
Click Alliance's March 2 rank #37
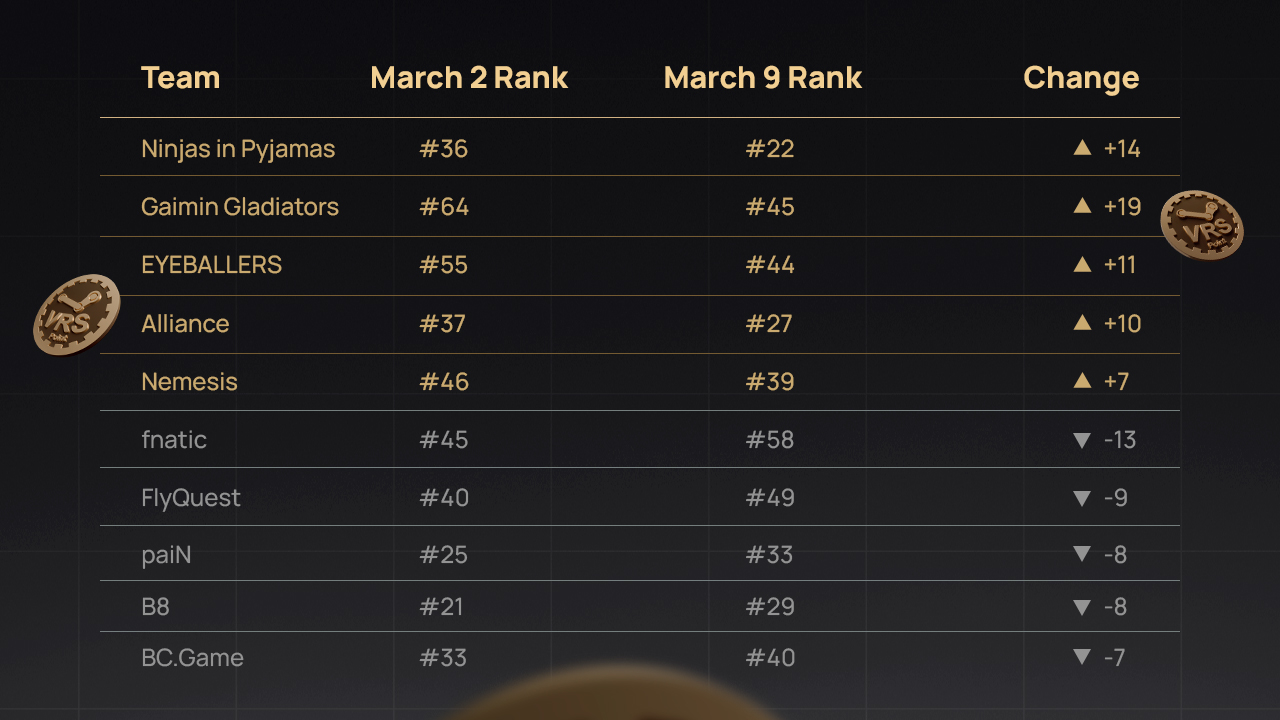click(443, 324)
